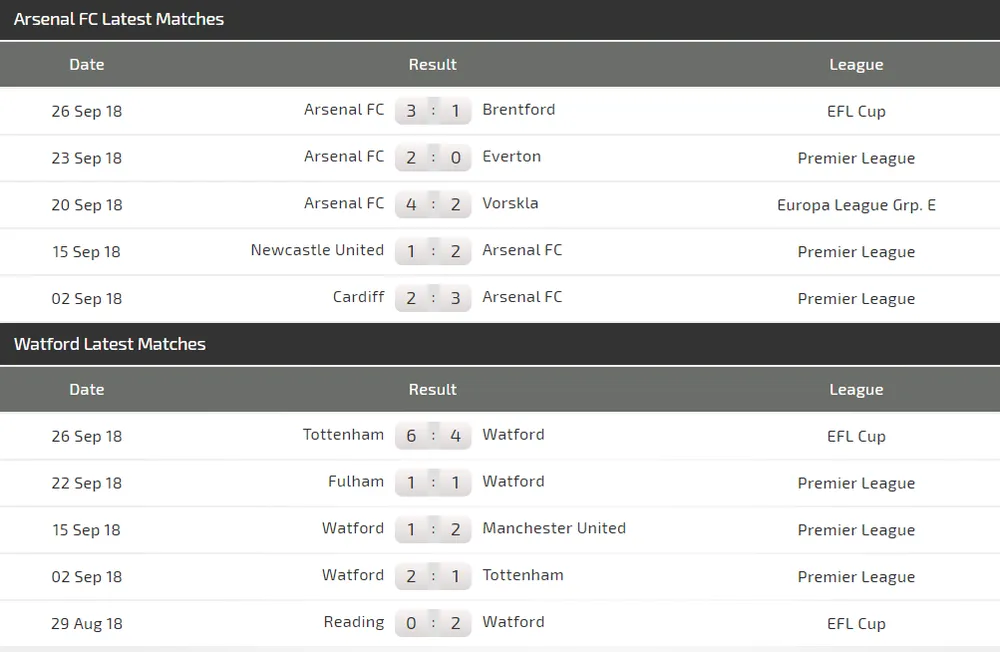
Task: Open the Watford Latest Matches section header
Action: 110,344
